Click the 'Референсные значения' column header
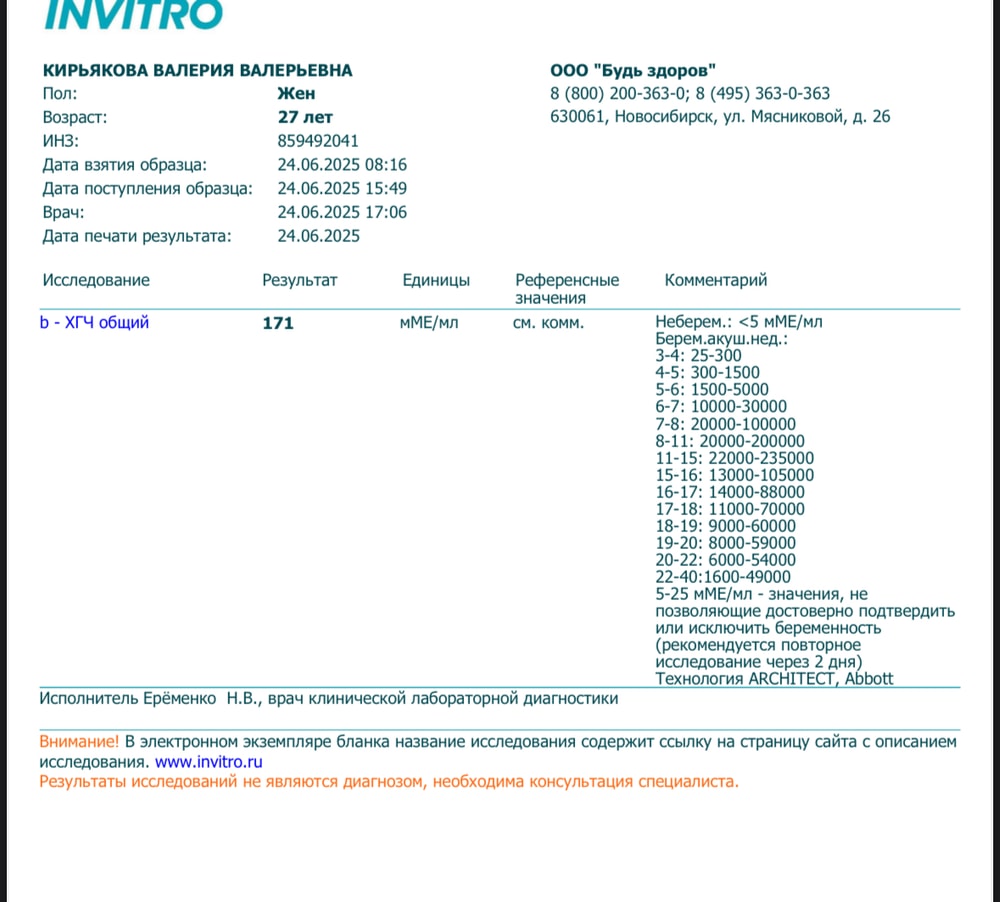 [567, 289]
